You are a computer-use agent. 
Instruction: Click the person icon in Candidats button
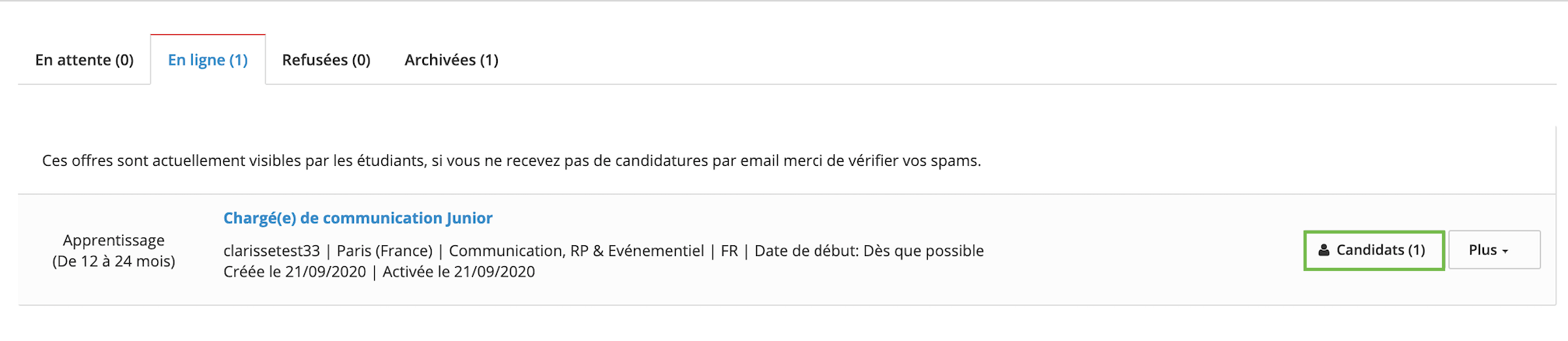[1324, 251]
